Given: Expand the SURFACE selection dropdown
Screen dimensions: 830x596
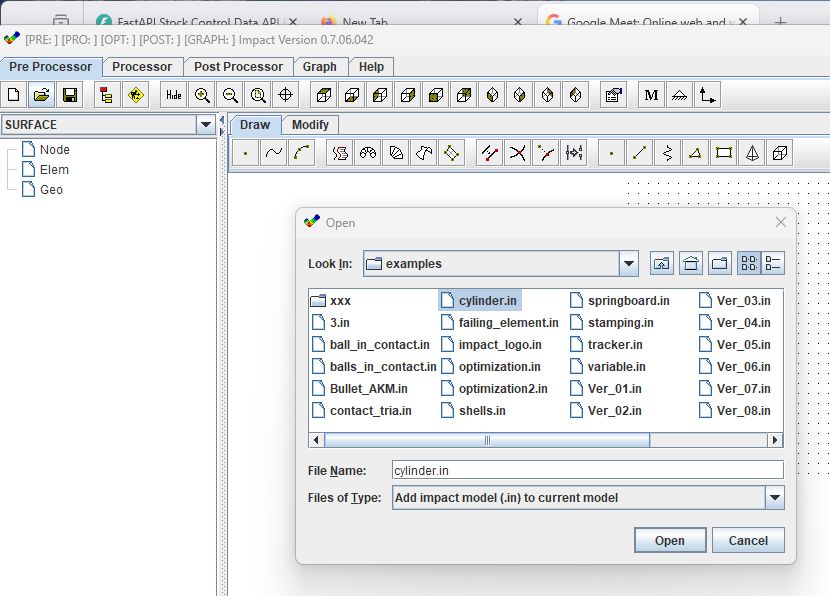Looking at the screenshot, I should click(x=206, y=125).
